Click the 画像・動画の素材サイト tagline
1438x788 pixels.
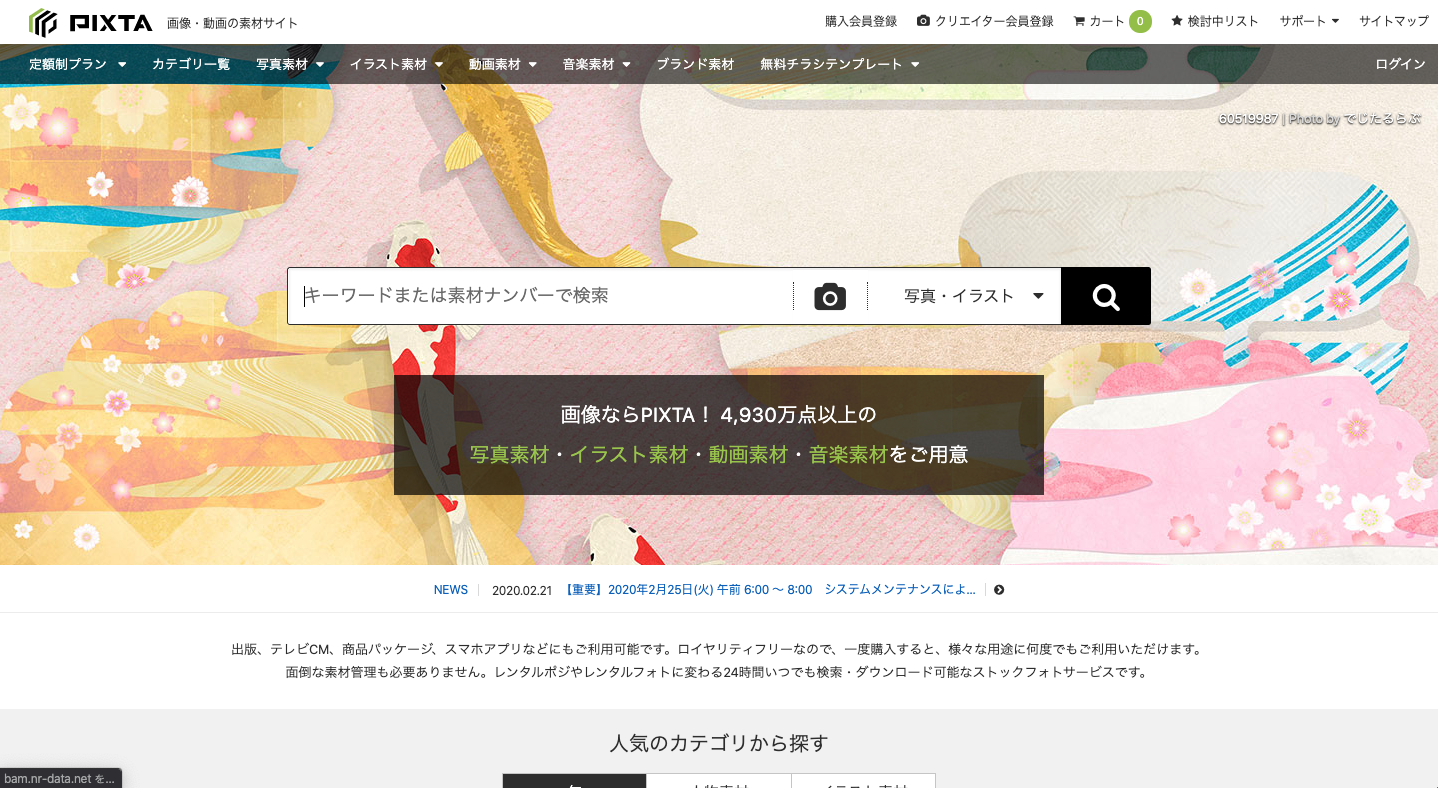pos(232,23)
